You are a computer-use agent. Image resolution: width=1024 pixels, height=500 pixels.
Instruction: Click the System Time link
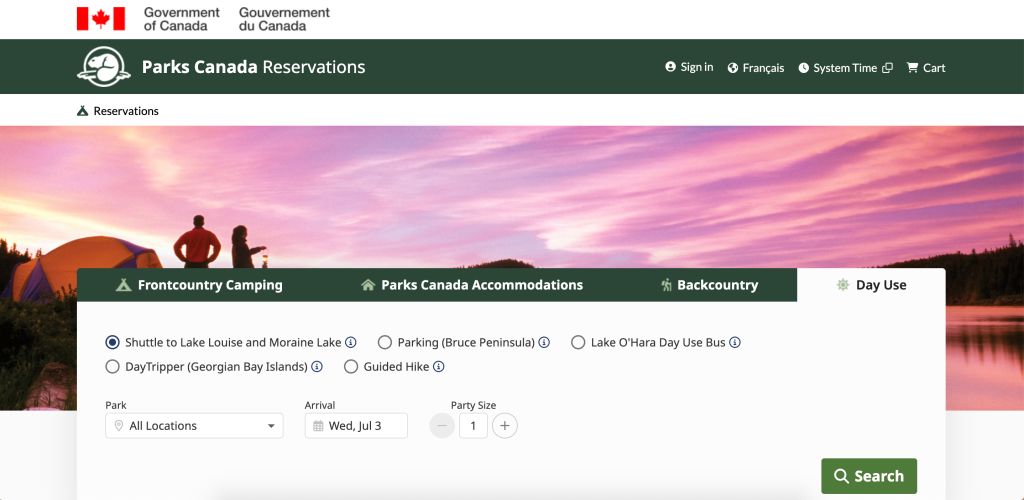tap(845, 68)
